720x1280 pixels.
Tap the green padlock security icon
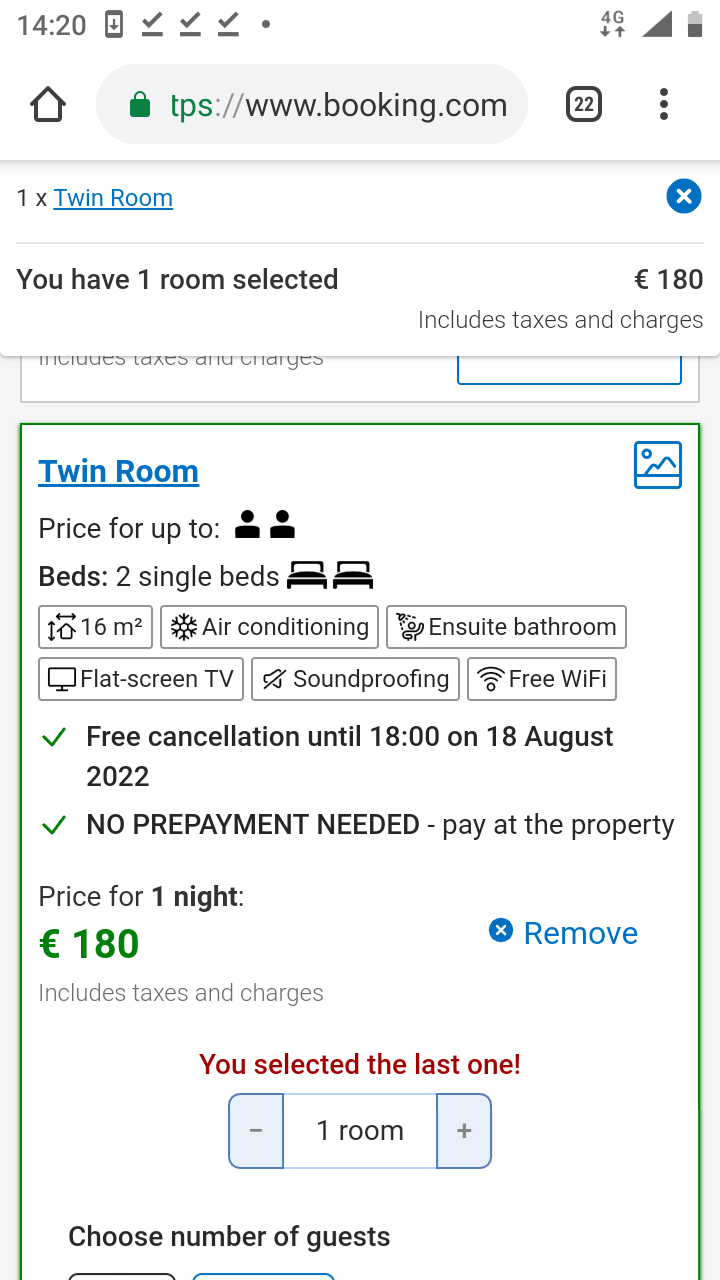click(x=140, y=105)
